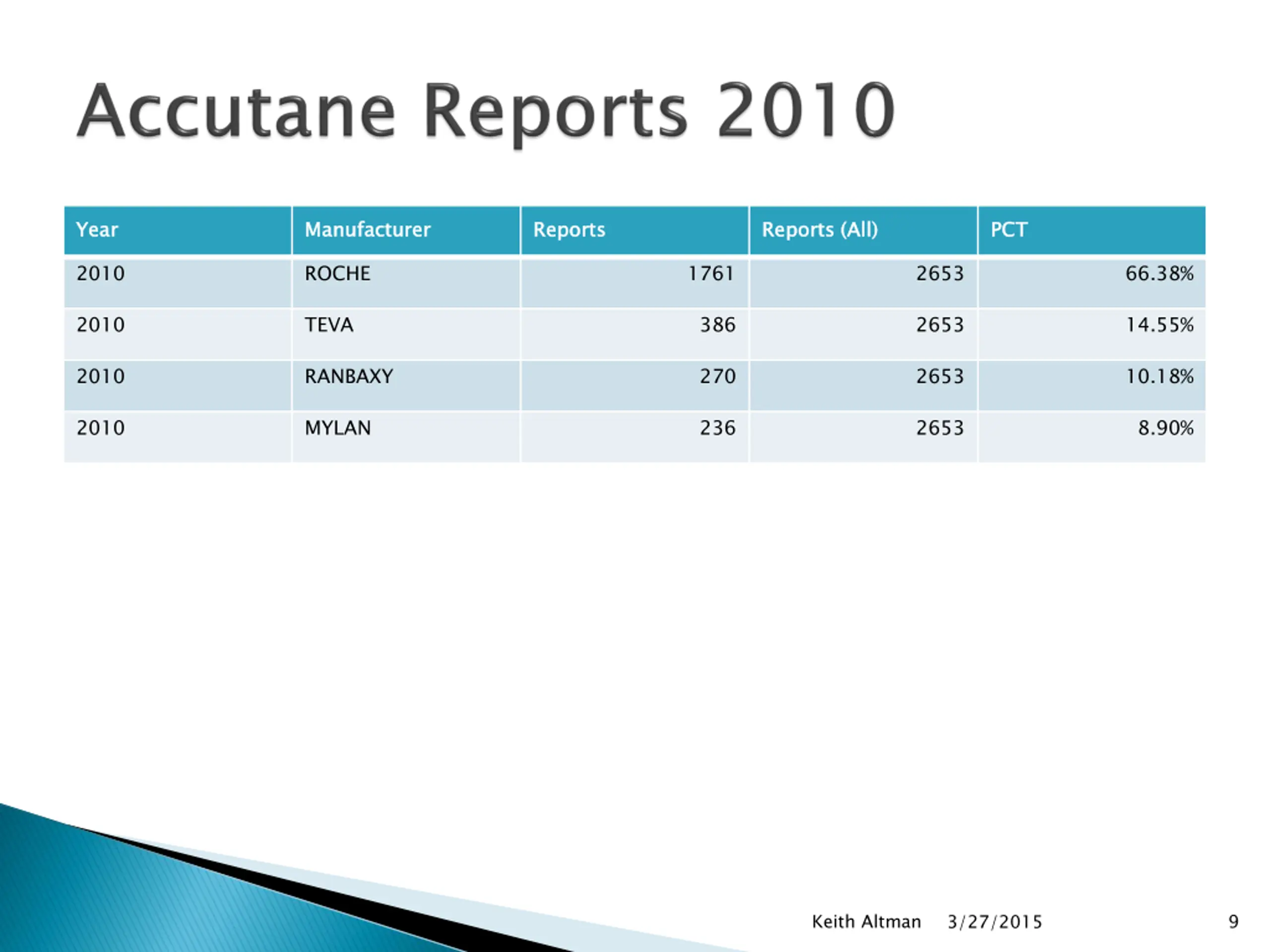Image resolution: width=1270 pixels, height=952 pixels.
Task: Click the reports value 386
Action: [x=718, y=325]
